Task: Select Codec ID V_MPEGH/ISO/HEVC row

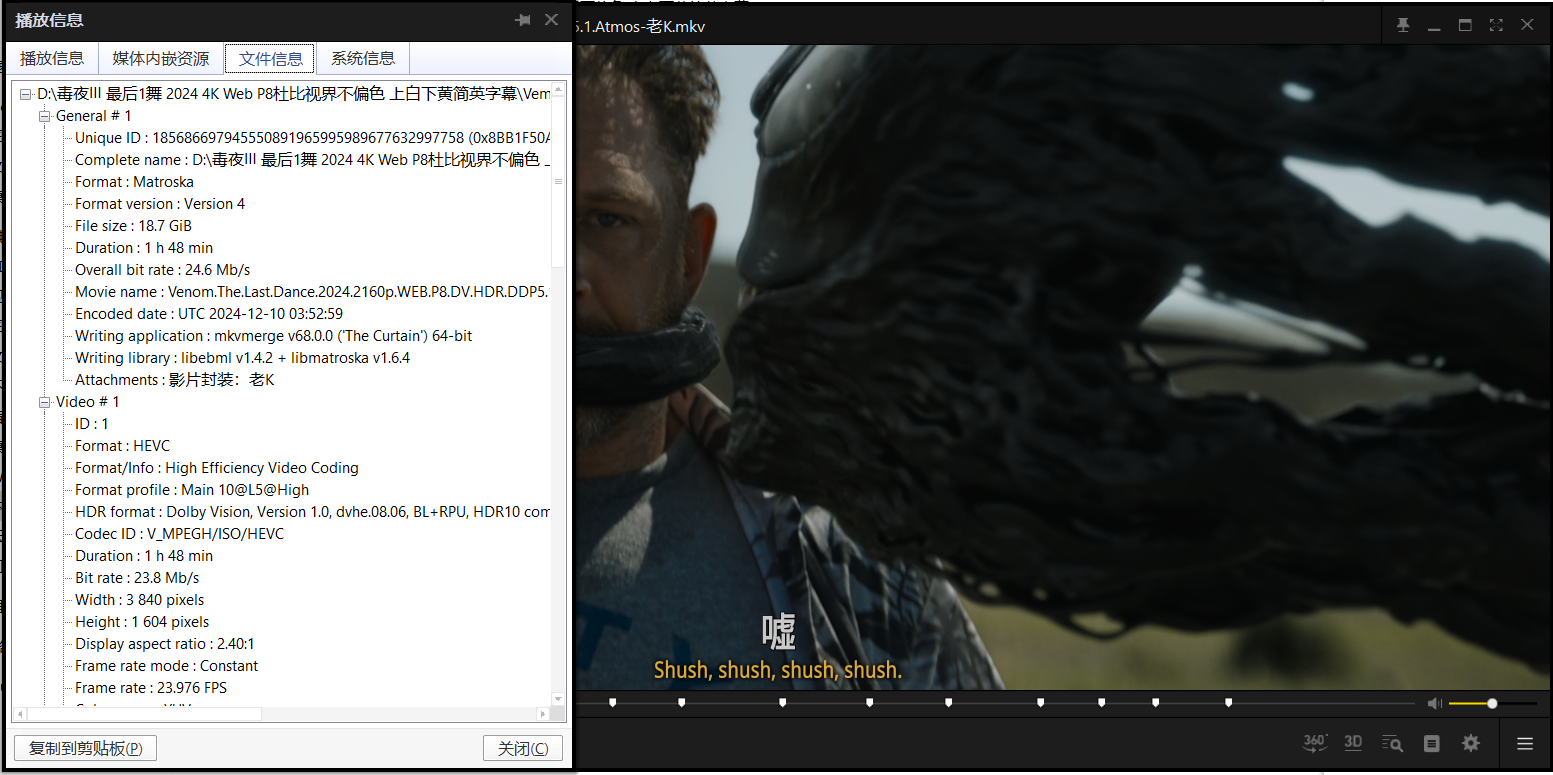Action: [x=180, y=534]
